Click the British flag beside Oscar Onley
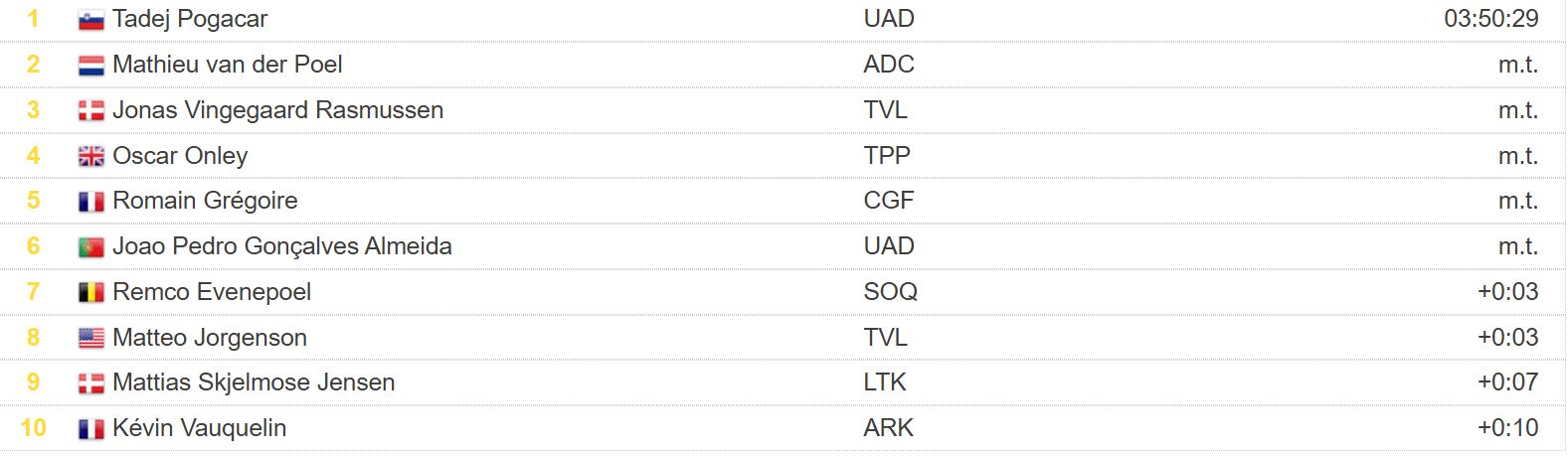Viewport: 1568px width, 456px height. click(x=90, y=157)
